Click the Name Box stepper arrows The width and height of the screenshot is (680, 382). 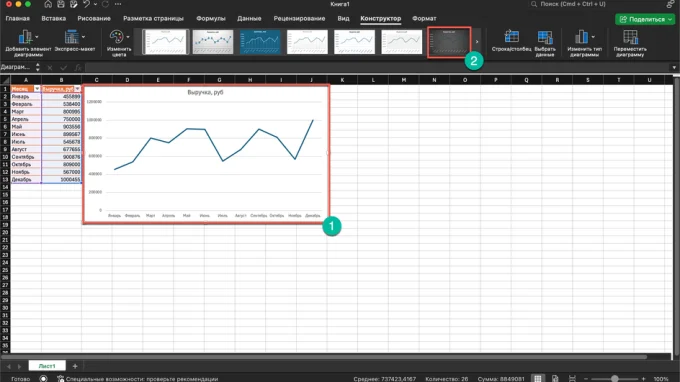[38, 67]
